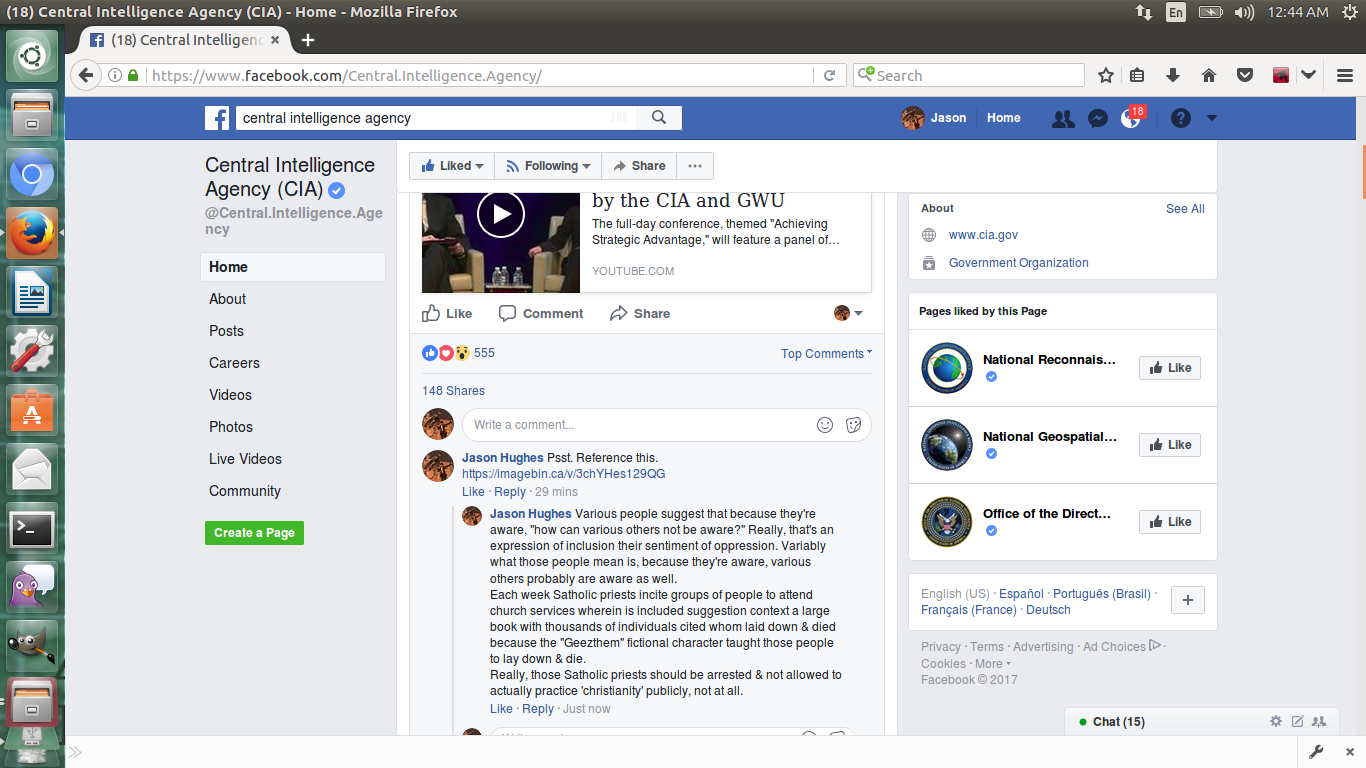The width and height of the screenshot is (1366, 768).
Task: Expand the account settings dropdown arrow
Action: pos(1212,118)
